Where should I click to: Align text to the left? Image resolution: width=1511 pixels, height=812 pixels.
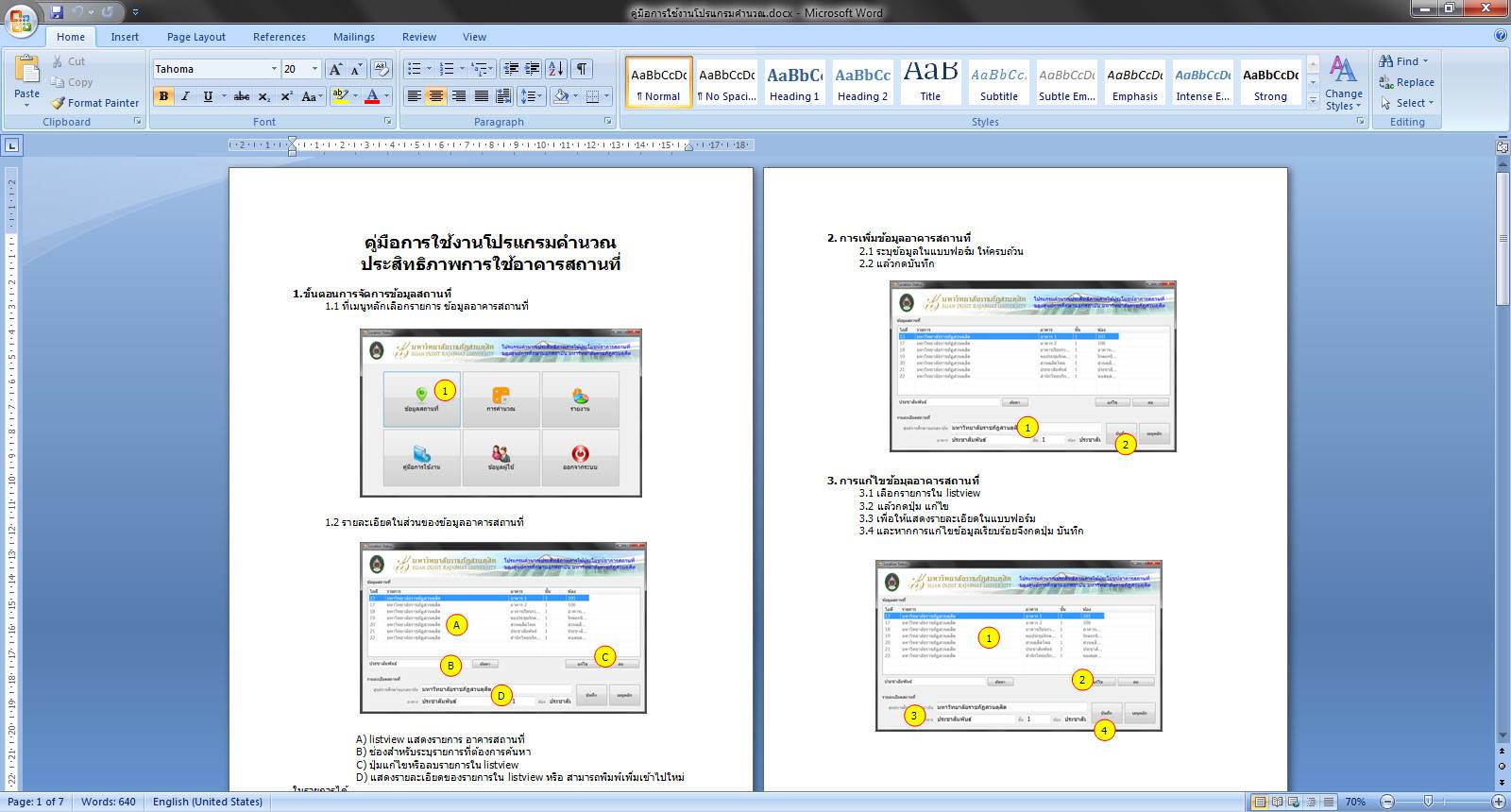pyautogui.click(x=414, y=96)
